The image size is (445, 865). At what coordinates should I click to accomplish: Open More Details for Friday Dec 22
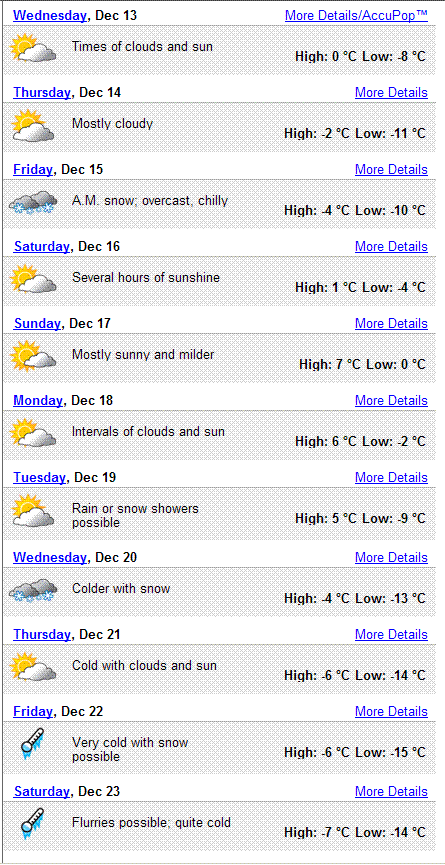(392, 711)
